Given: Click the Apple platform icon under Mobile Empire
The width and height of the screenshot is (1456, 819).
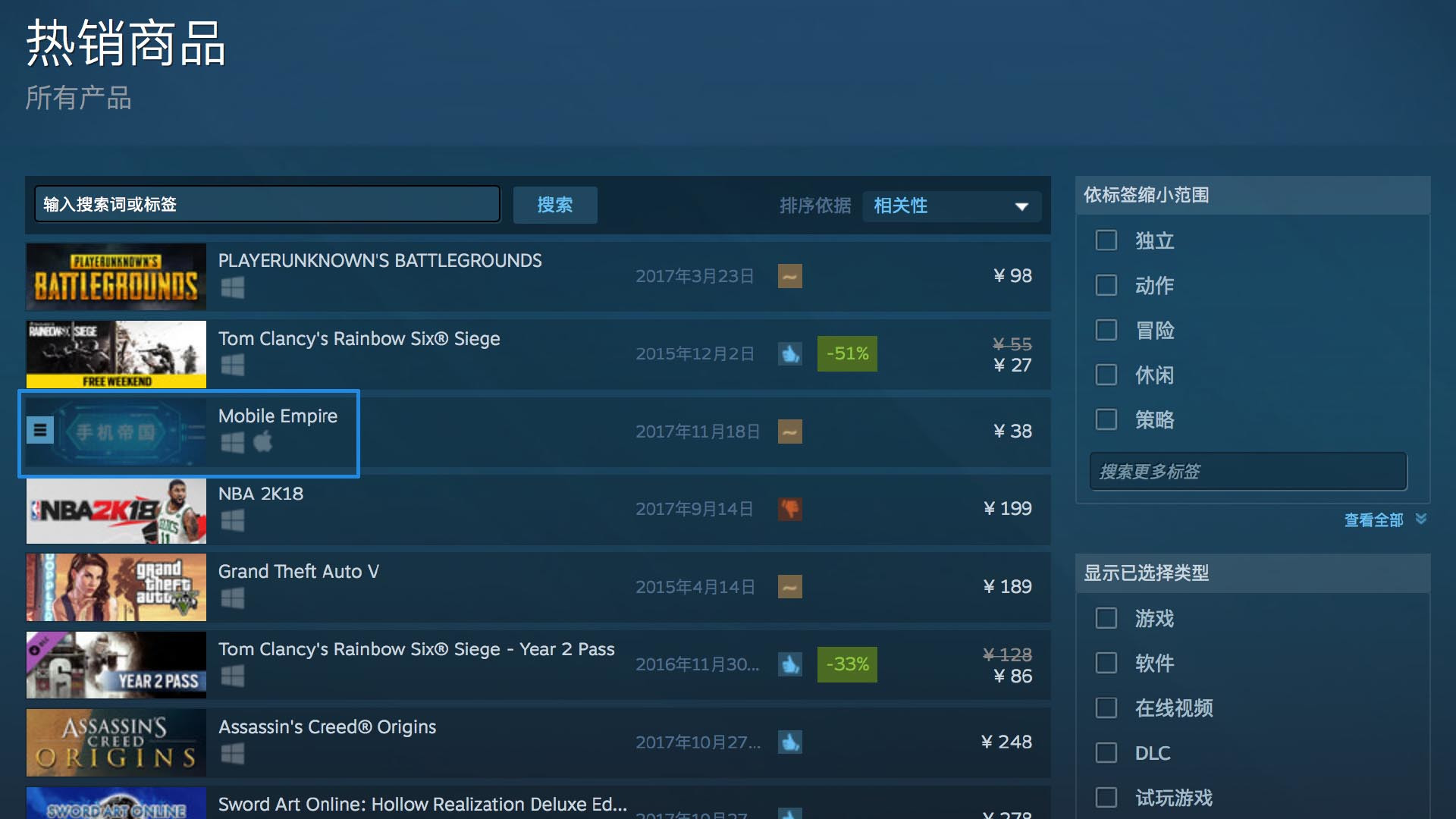Looking at the screenshot, I should point(263,442).
